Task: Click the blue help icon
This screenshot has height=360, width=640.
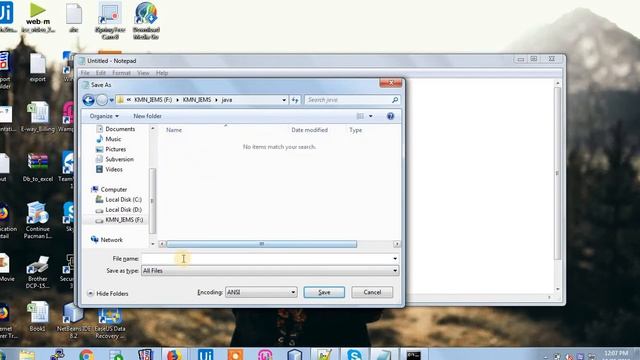Action: click(x=391, y=116)
